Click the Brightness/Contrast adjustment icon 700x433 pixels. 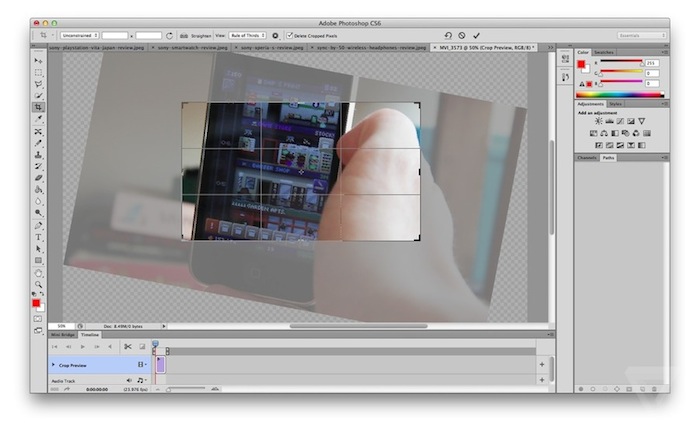(x=598, y=122)
